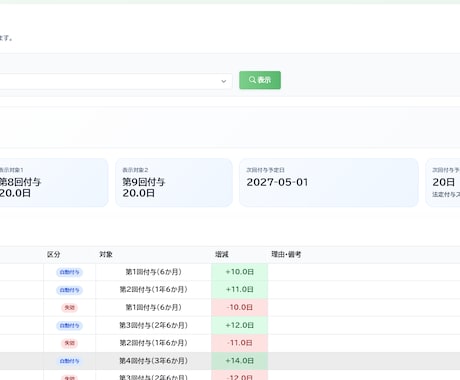This screenshot has height=380, width=460.
Task: Click 第3回付与(2年6か月) in the +12.0日 row
Action: pyautogui.click(x=153, y=325)
